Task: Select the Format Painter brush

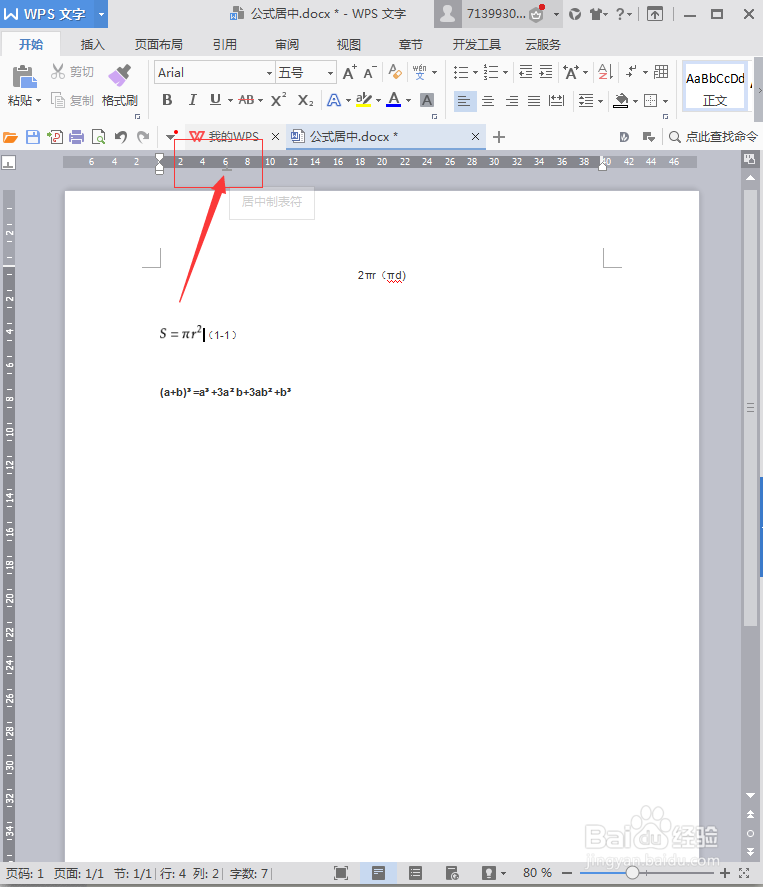Action: (120, 75)
